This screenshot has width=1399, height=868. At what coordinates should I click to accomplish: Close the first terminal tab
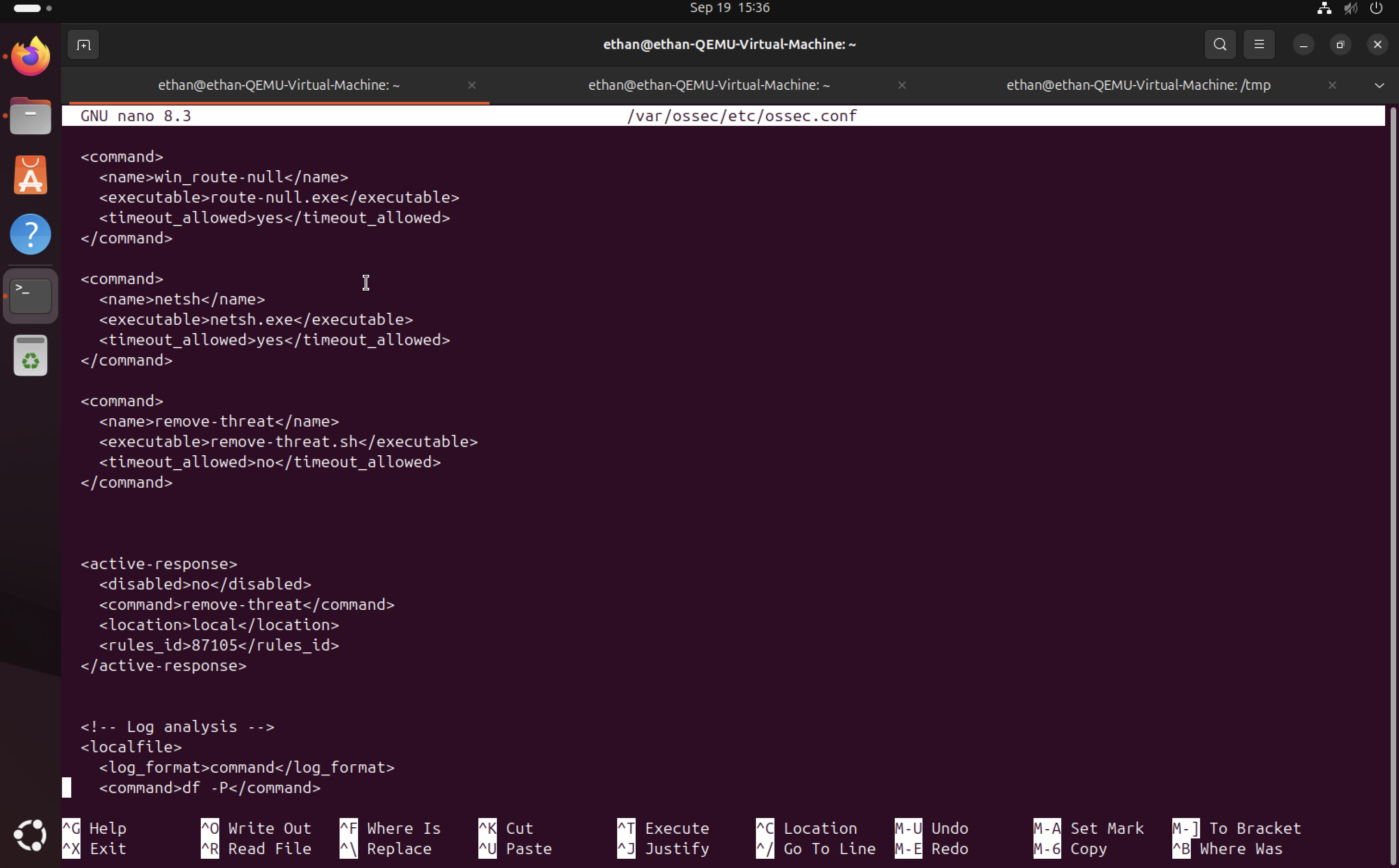(472, 86)
